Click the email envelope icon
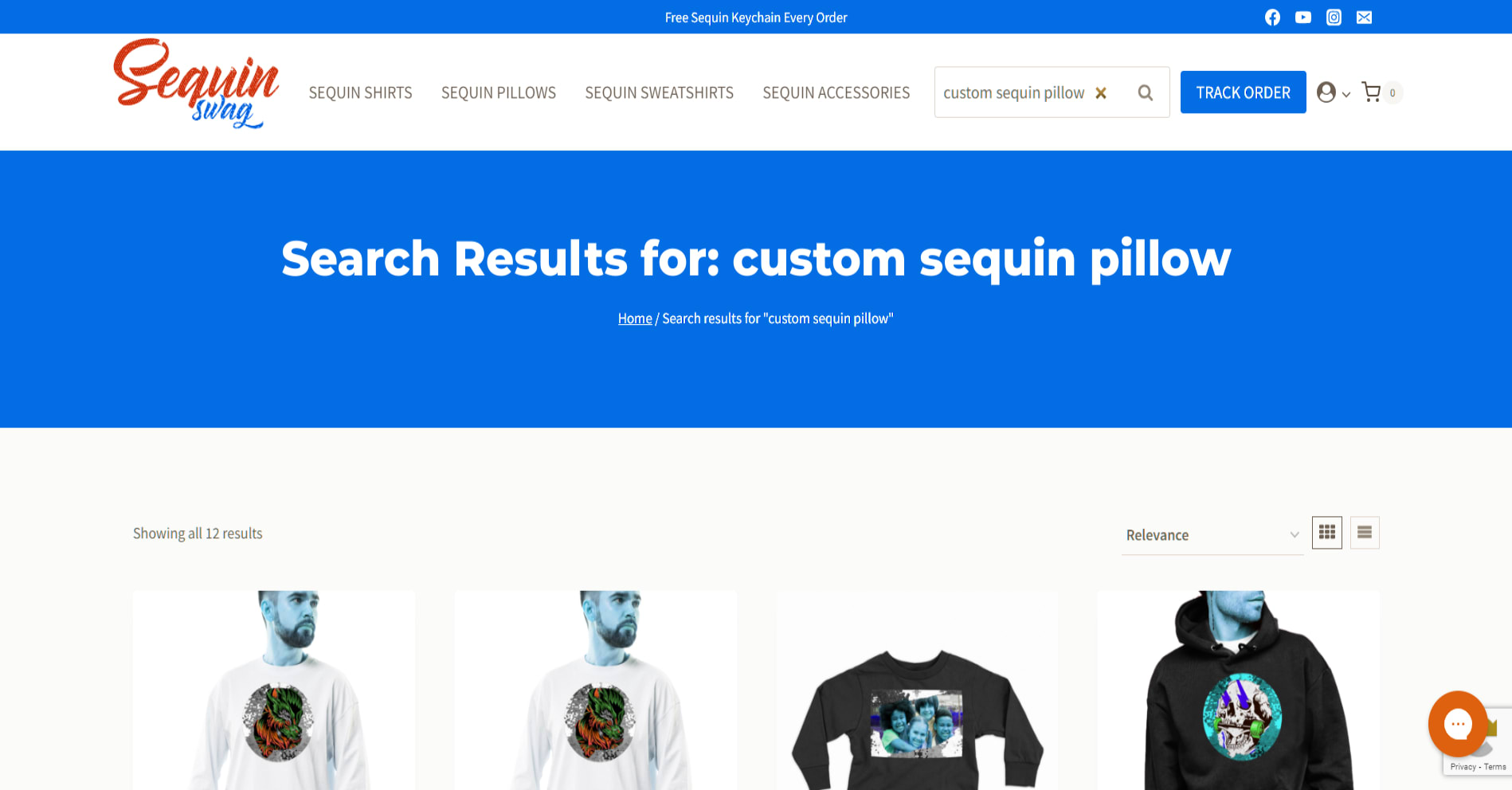The width and height of the screenshot is (1512, 790). click(1365, 18)
